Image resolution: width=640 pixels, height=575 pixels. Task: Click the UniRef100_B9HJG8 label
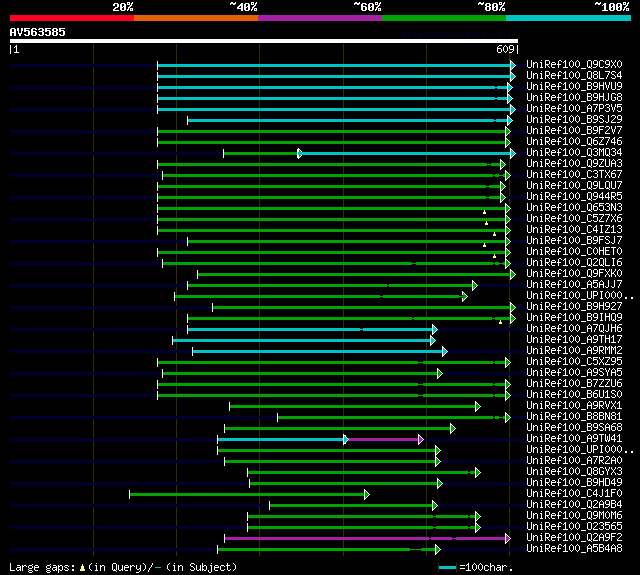point(574,98)
